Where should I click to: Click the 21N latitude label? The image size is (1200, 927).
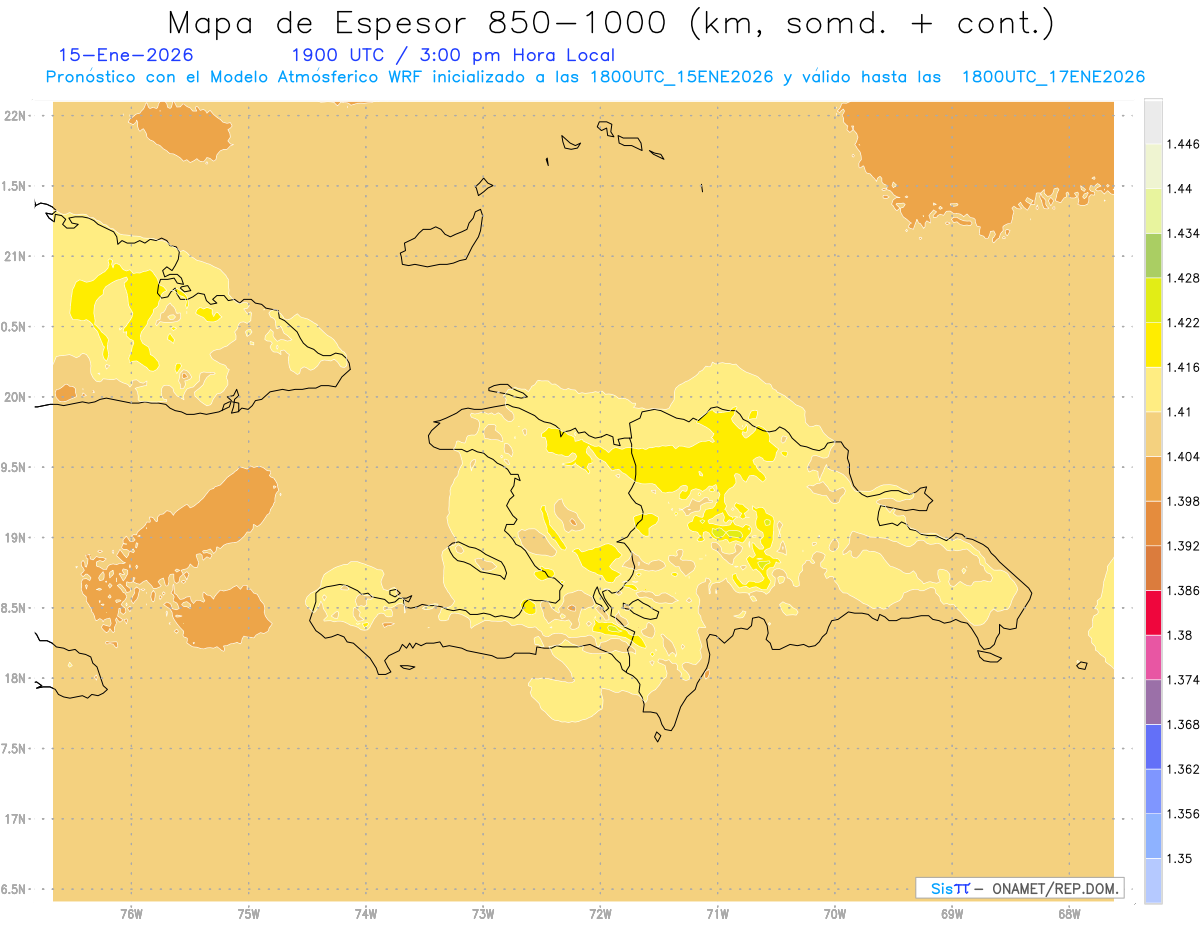point(14,256)
